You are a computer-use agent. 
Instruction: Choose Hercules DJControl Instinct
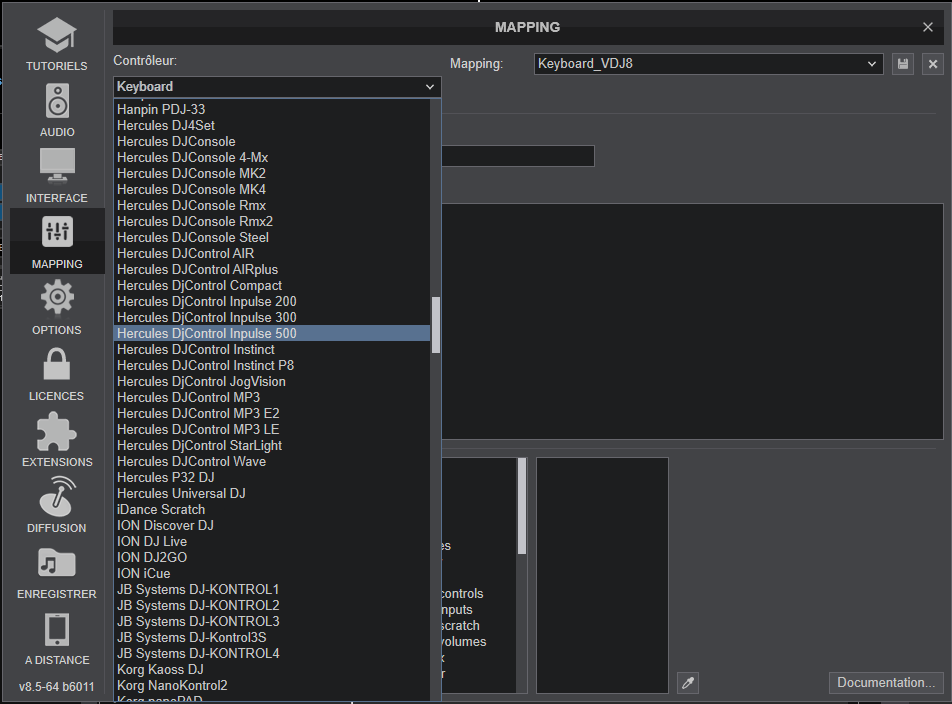272,349
